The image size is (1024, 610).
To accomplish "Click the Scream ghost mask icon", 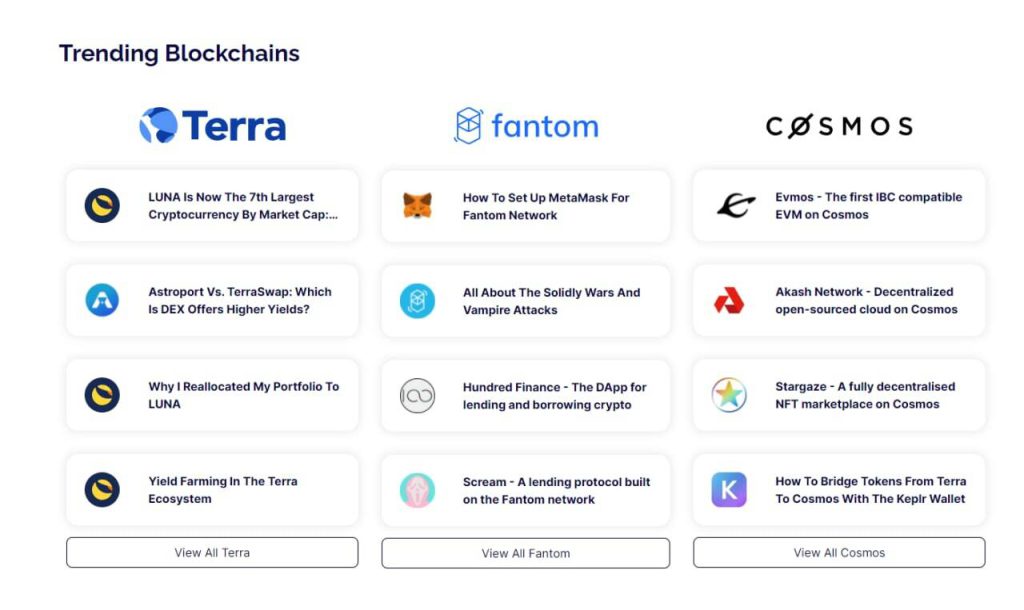I will (417, 490).
